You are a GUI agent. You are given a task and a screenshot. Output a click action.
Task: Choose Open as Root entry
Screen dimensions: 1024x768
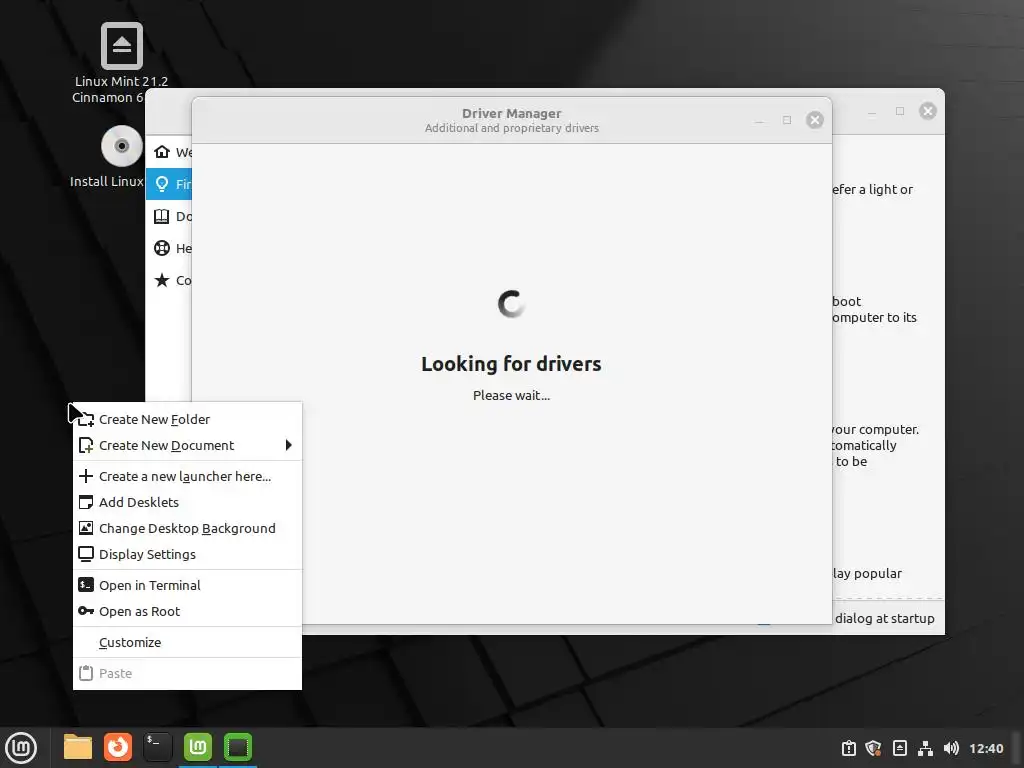click(x=187, y=611)
